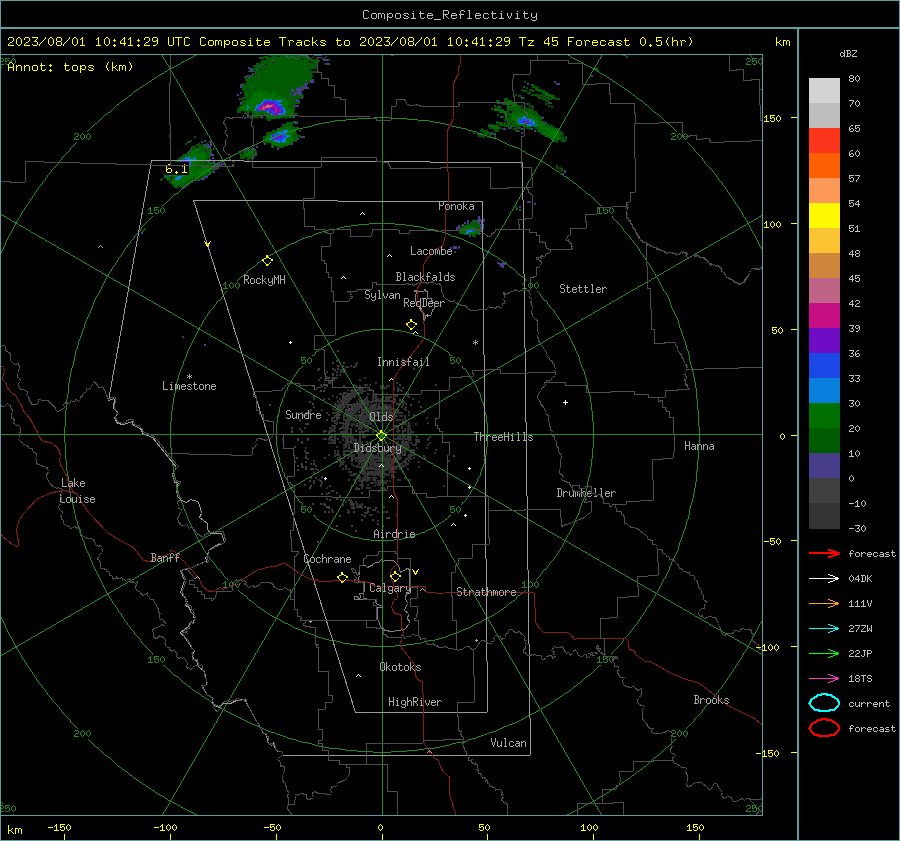Click the cyan 27ZW track arrow
Viewport: 900px width, 841px height.
[x=824, y=629]
